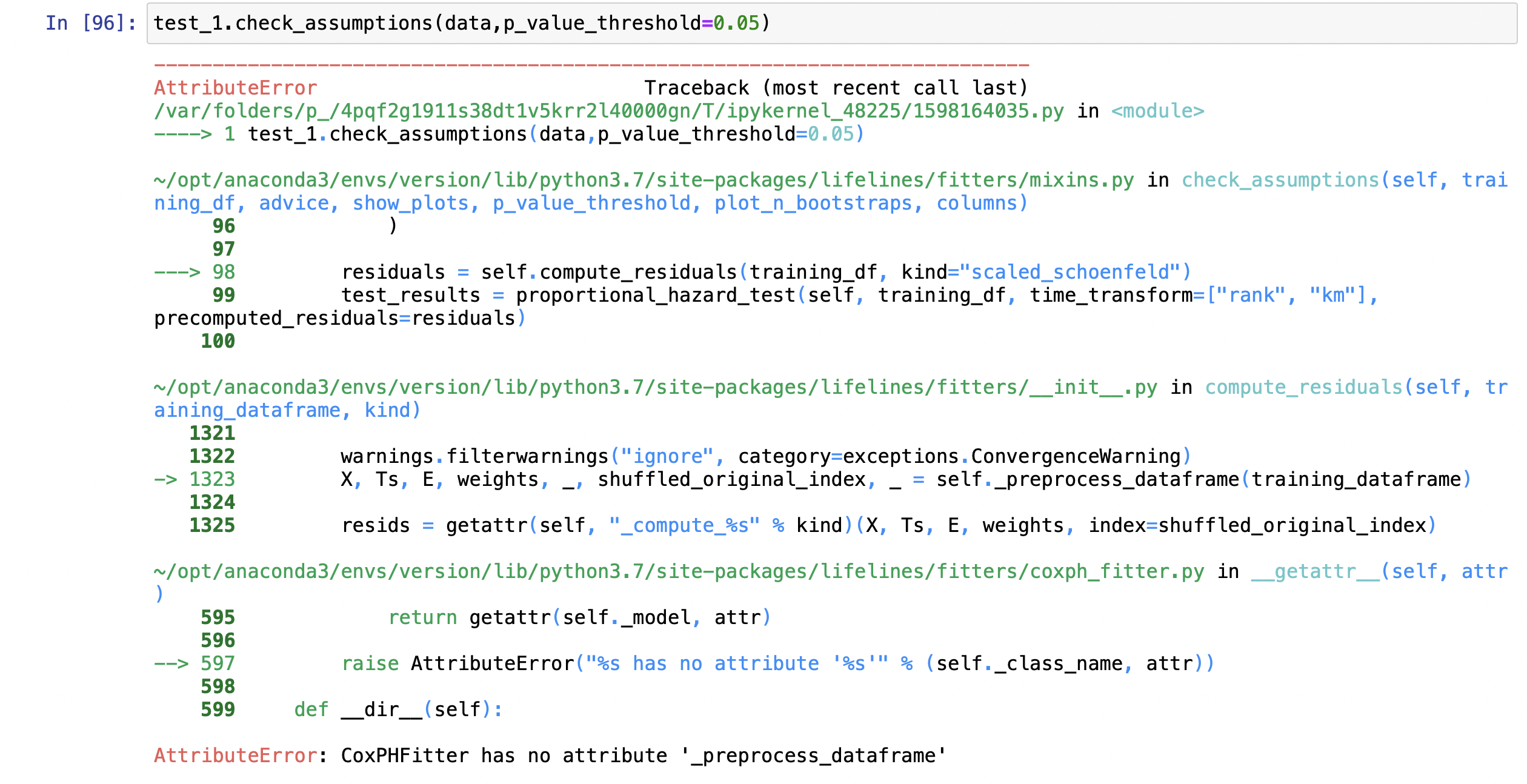This screenshot has height=784, width=1527.
Task: Click the traceback output area margin
Action: [x=79, y=424]
